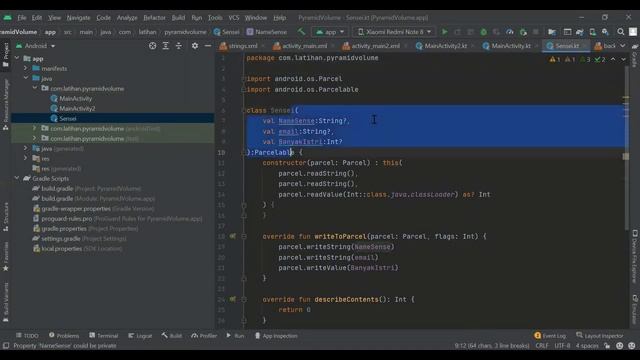This screenshot has height=360, width=640.
Task: Open the Navigate menu
Action: coord(78,18)
